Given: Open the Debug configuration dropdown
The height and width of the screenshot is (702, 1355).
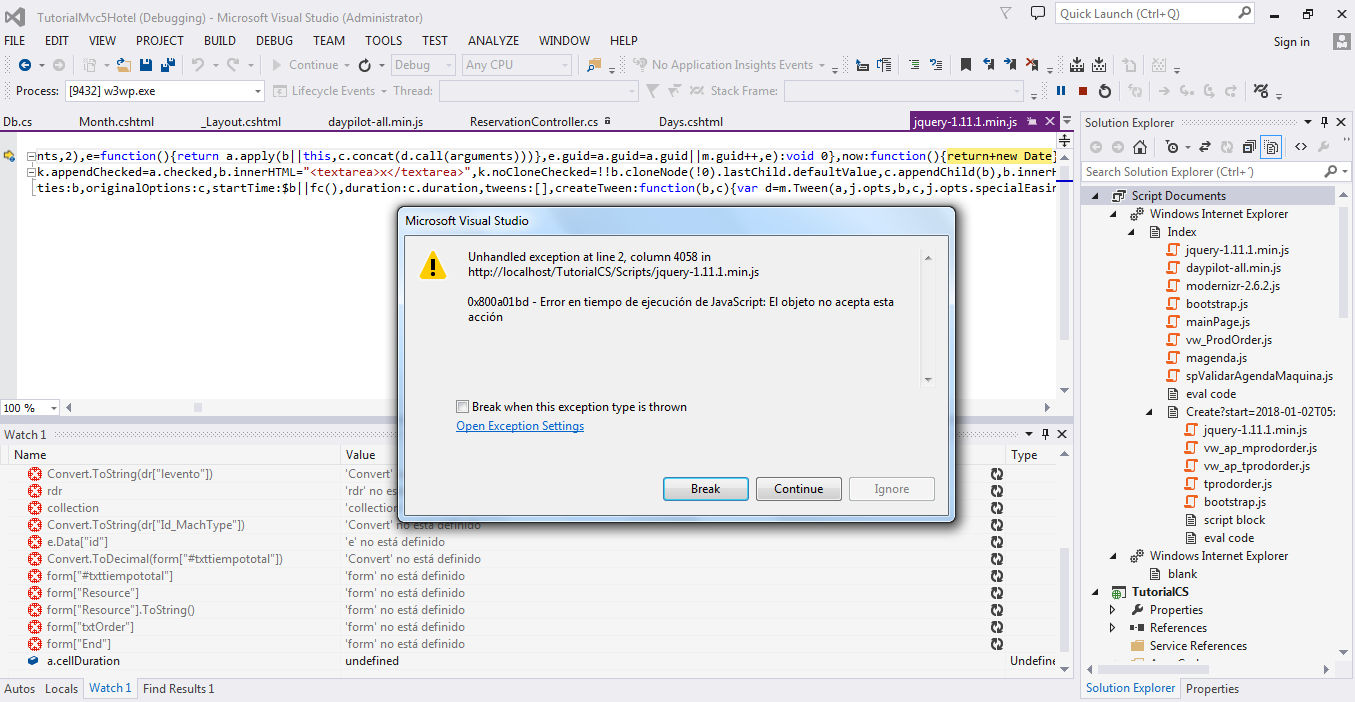Looking at the screenshot, I should point(424,65).
